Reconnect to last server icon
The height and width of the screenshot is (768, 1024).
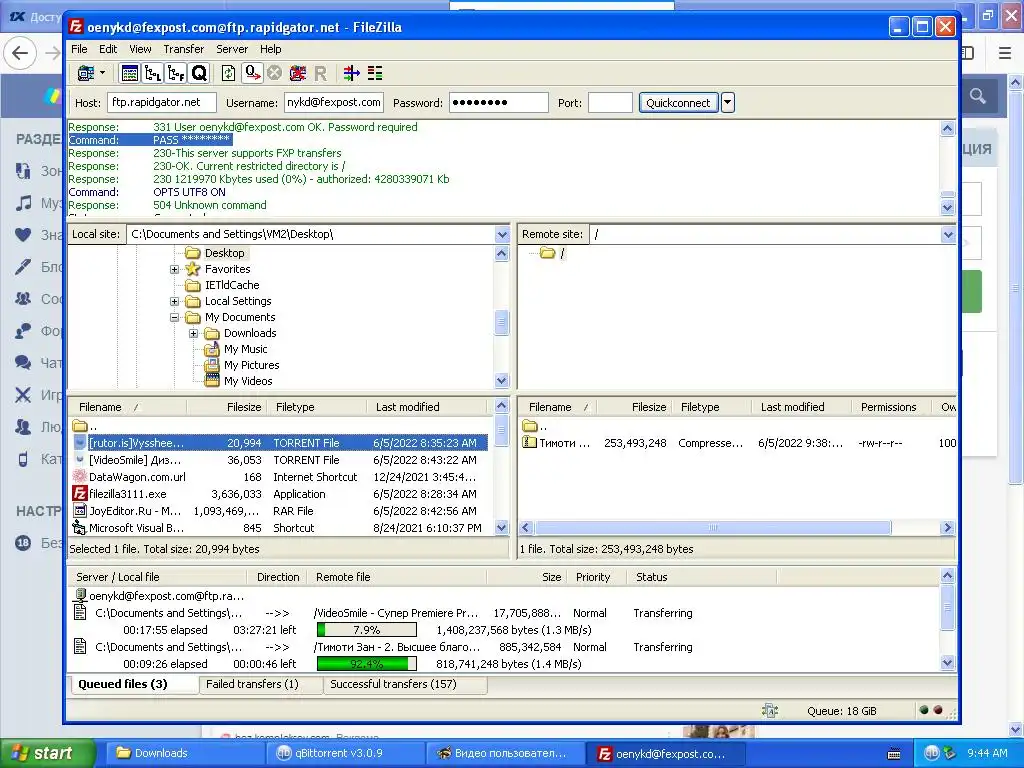click(x=320, y=73)
